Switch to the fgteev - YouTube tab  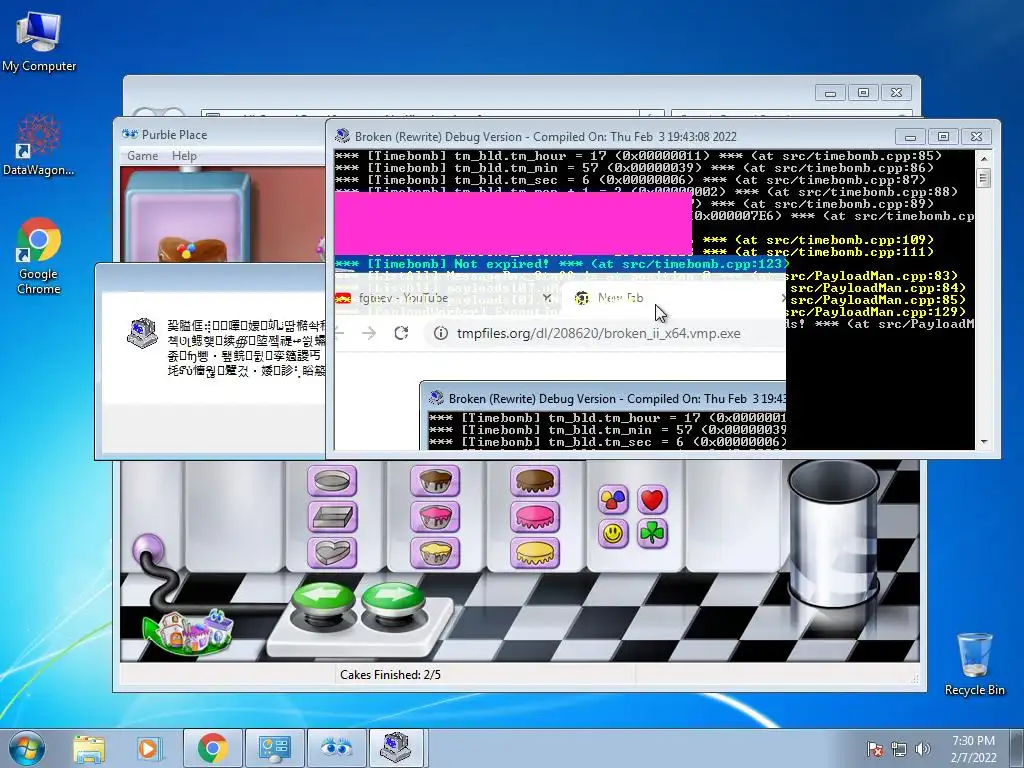pyautogui.click(x=403, y=298)
